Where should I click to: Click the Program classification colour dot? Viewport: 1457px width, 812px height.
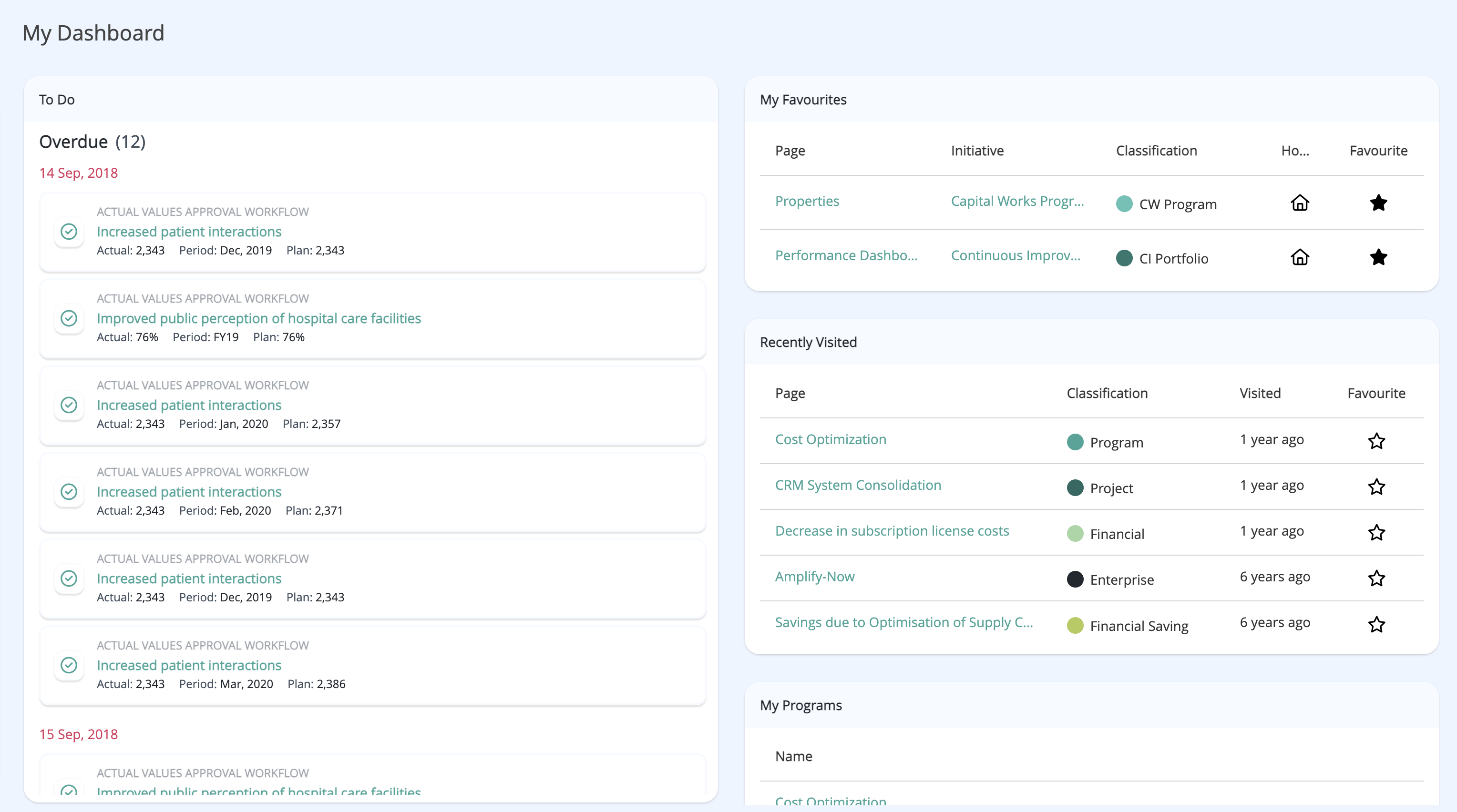pos(1075,442)
